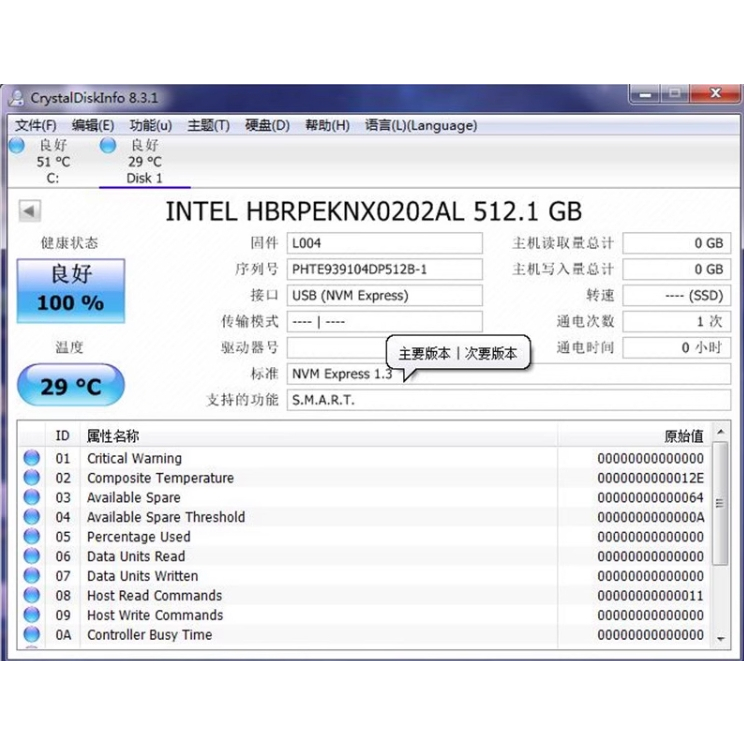Open the 文件(F) menu
The image size is (744, 744).
[35, 125]
